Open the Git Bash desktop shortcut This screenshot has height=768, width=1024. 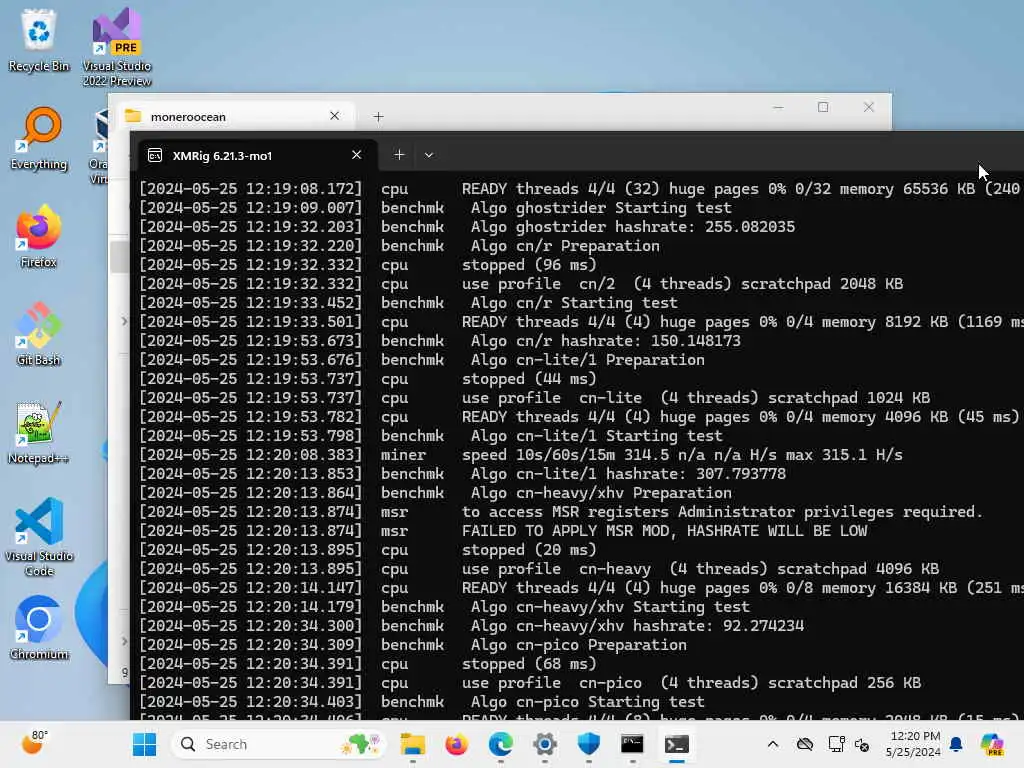pos(39,334)
